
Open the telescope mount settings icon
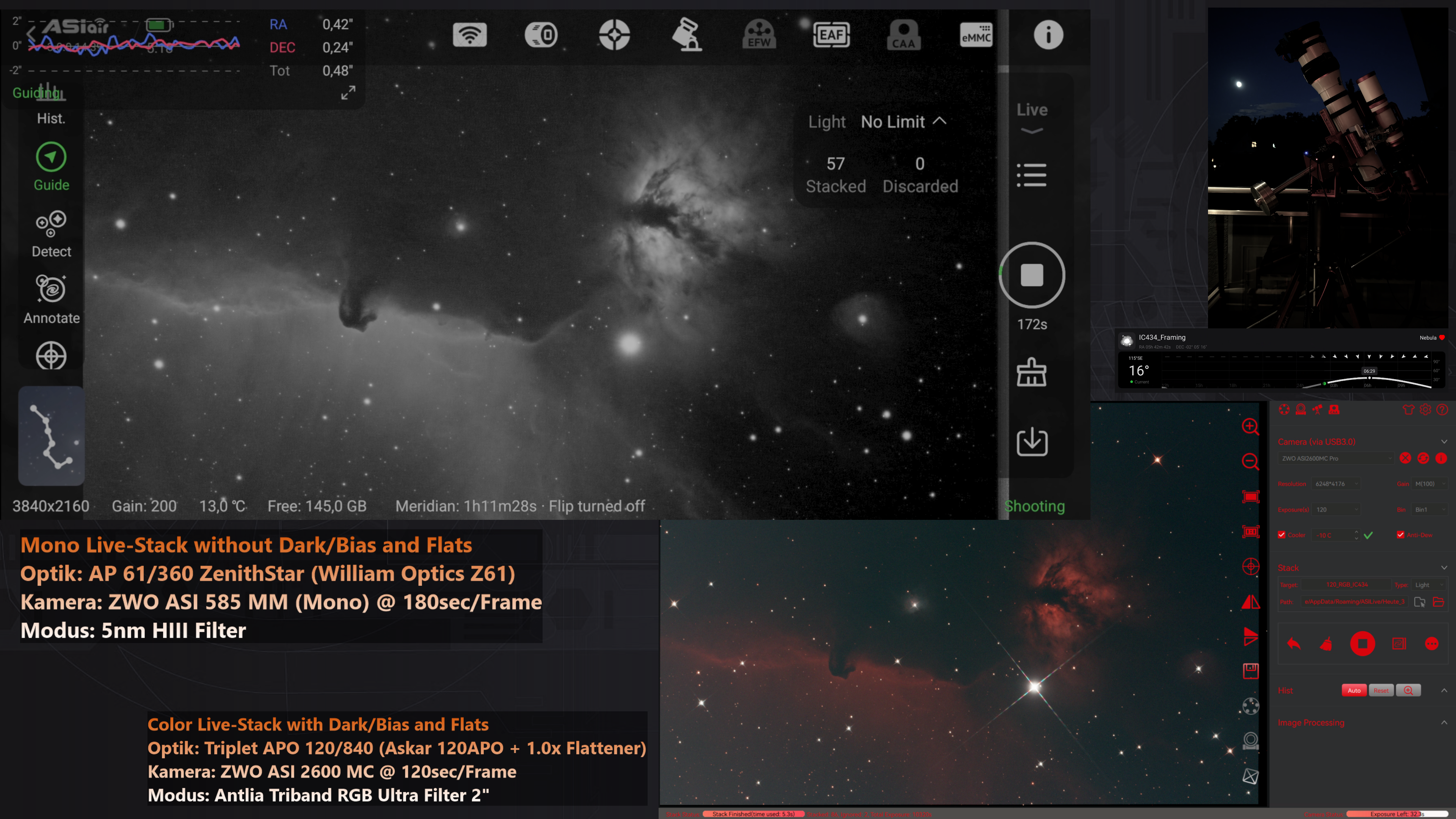(x=687, y=35)
